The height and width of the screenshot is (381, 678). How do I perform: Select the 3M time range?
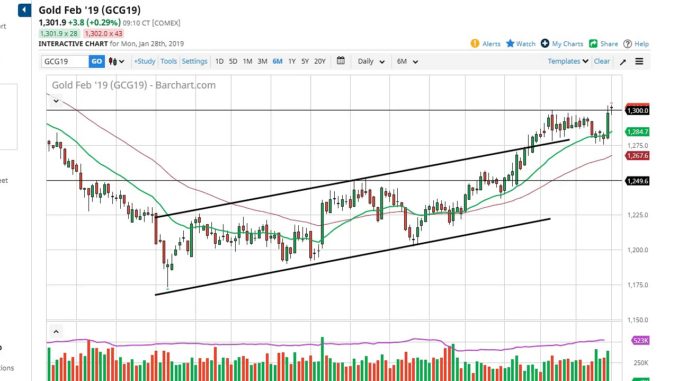coord(262,61)
